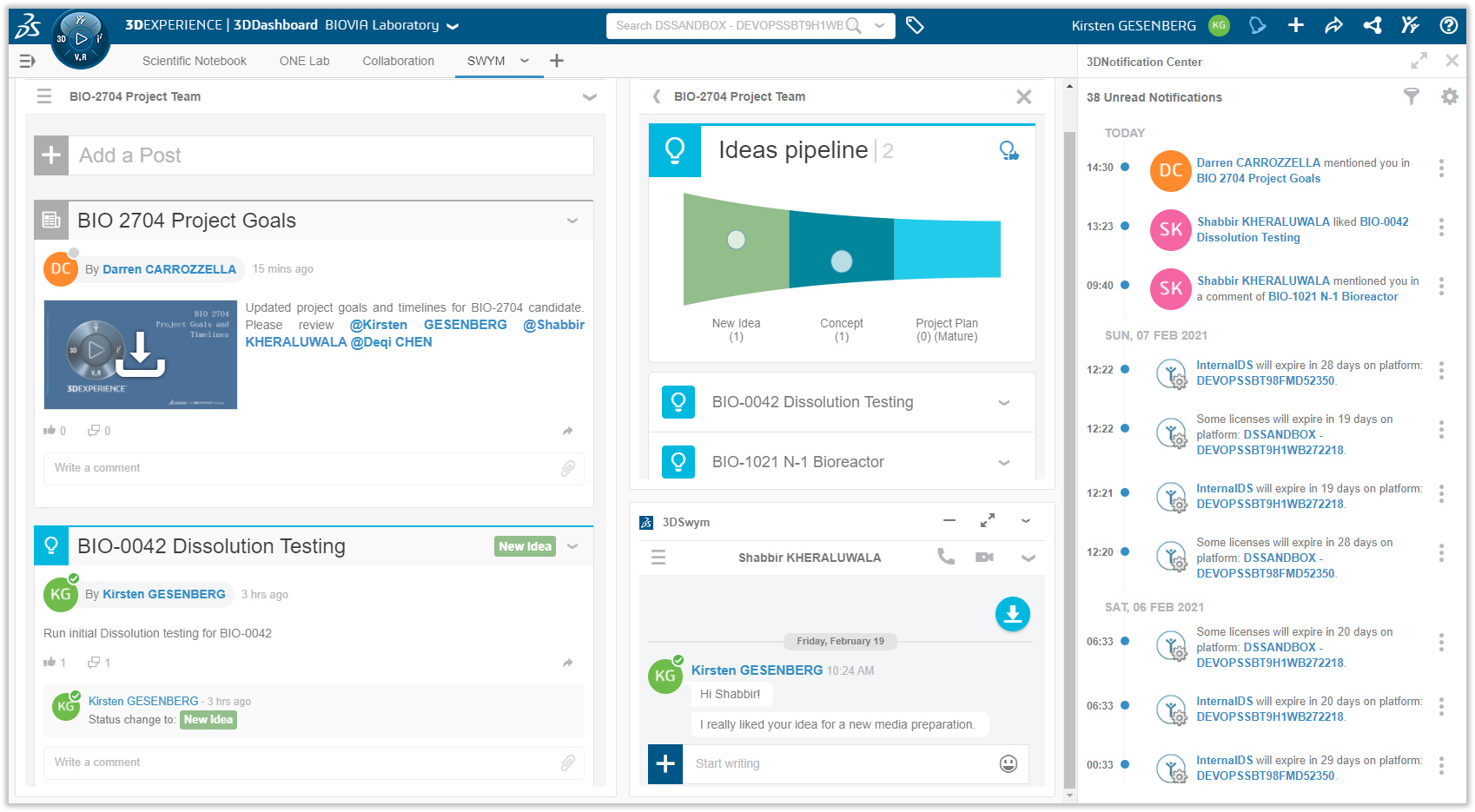Click the Add a Post field

pyautogui.click(x=330, y=155)
